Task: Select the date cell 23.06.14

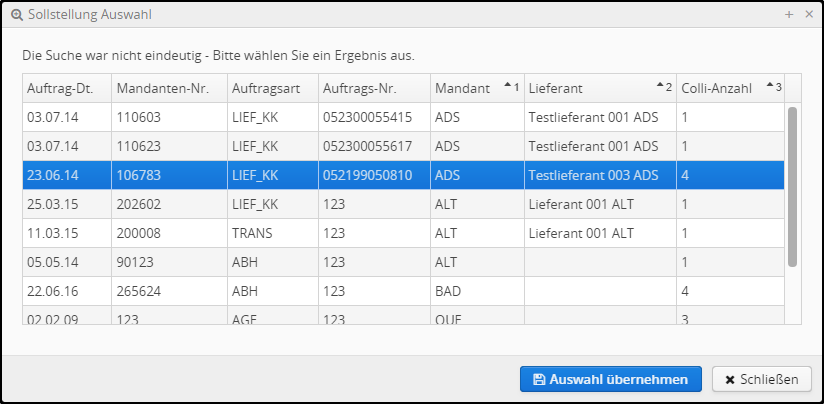Action: pos(67,175)
